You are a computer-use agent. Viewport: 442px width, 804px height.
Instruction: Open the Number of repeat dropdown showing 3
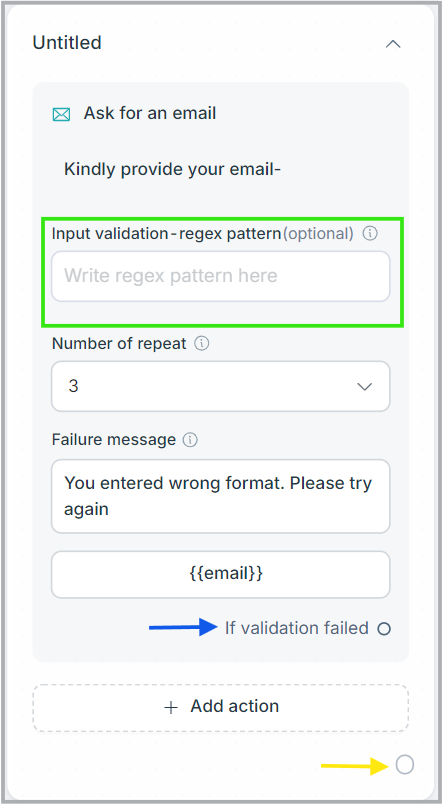220,387
